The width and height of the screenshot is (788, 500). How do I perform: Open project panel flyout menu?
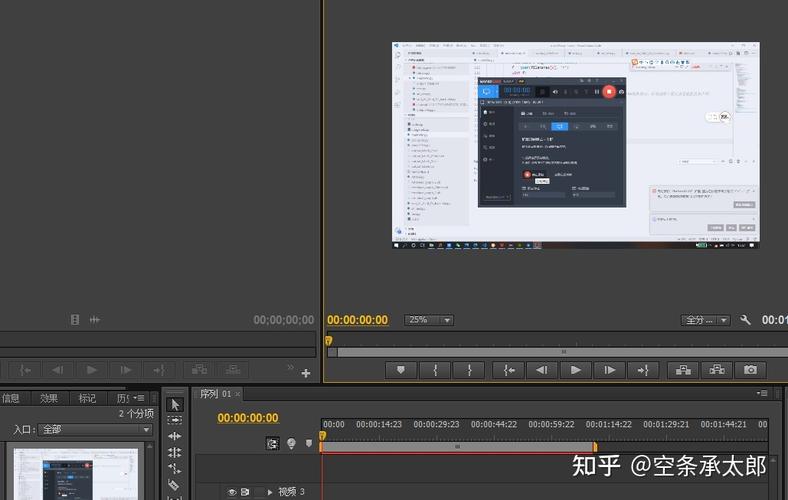click(139, 398)
